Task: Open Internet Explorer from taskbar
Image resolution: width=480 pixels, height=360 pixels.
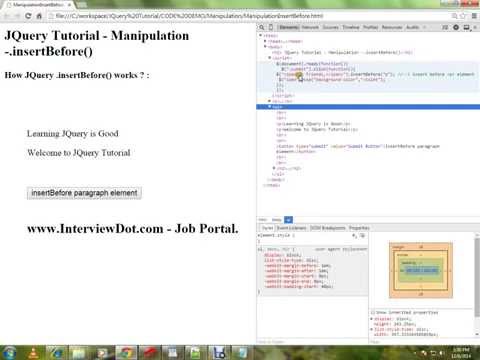Action: pos(56,353)
